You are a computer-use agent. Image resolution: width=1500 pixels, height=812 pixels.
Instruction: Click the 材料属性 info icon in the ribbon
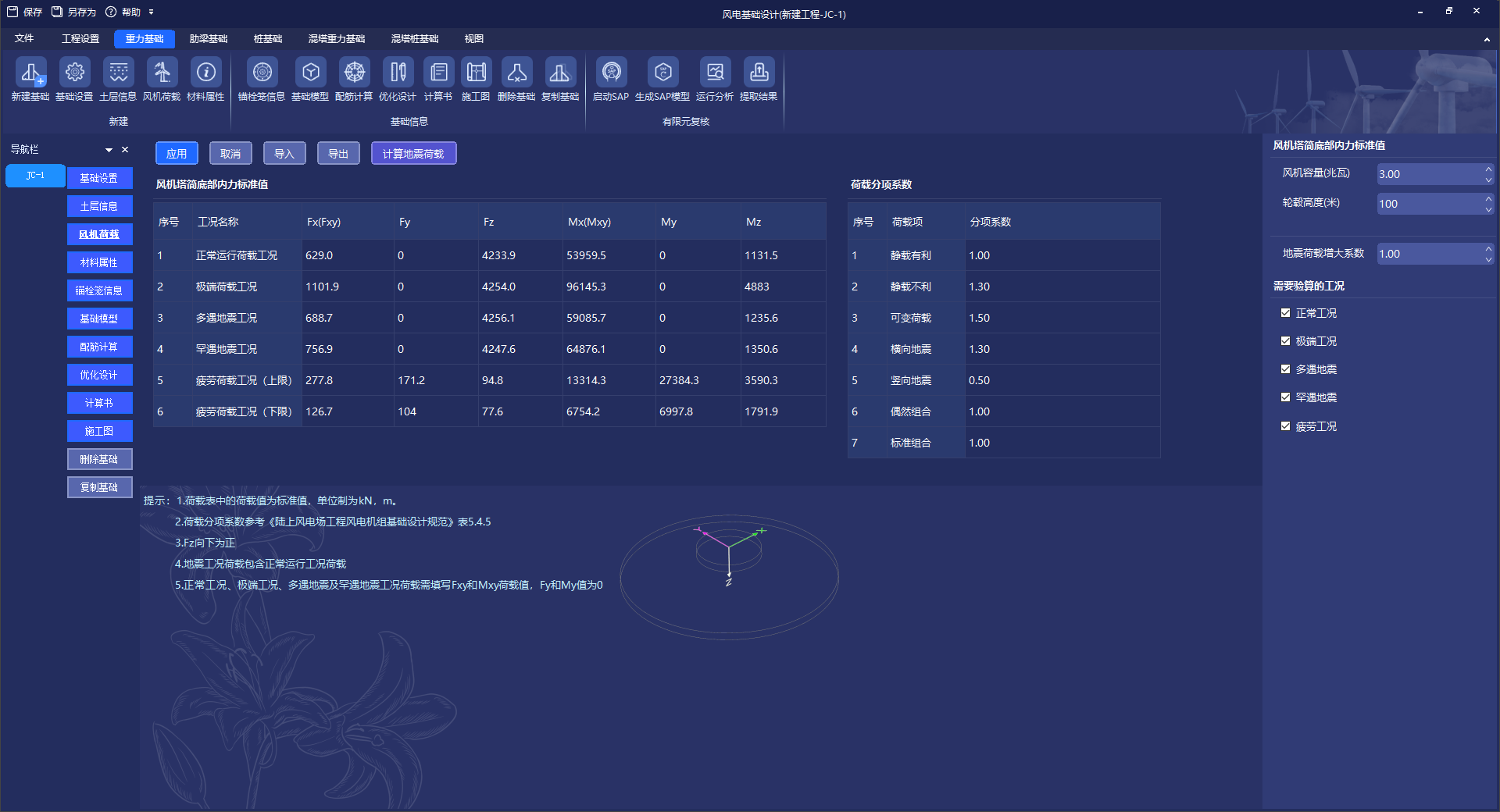pos(205,73)
